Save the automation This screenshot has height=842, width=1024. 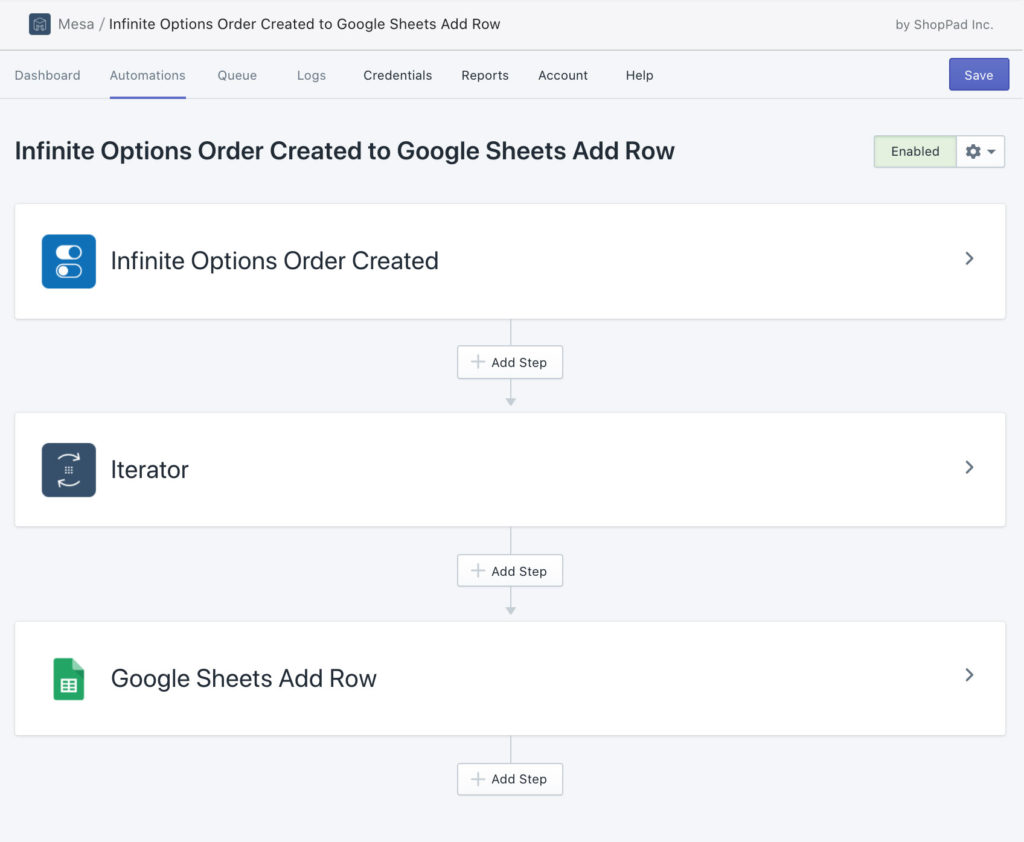[x=979, y=74]
